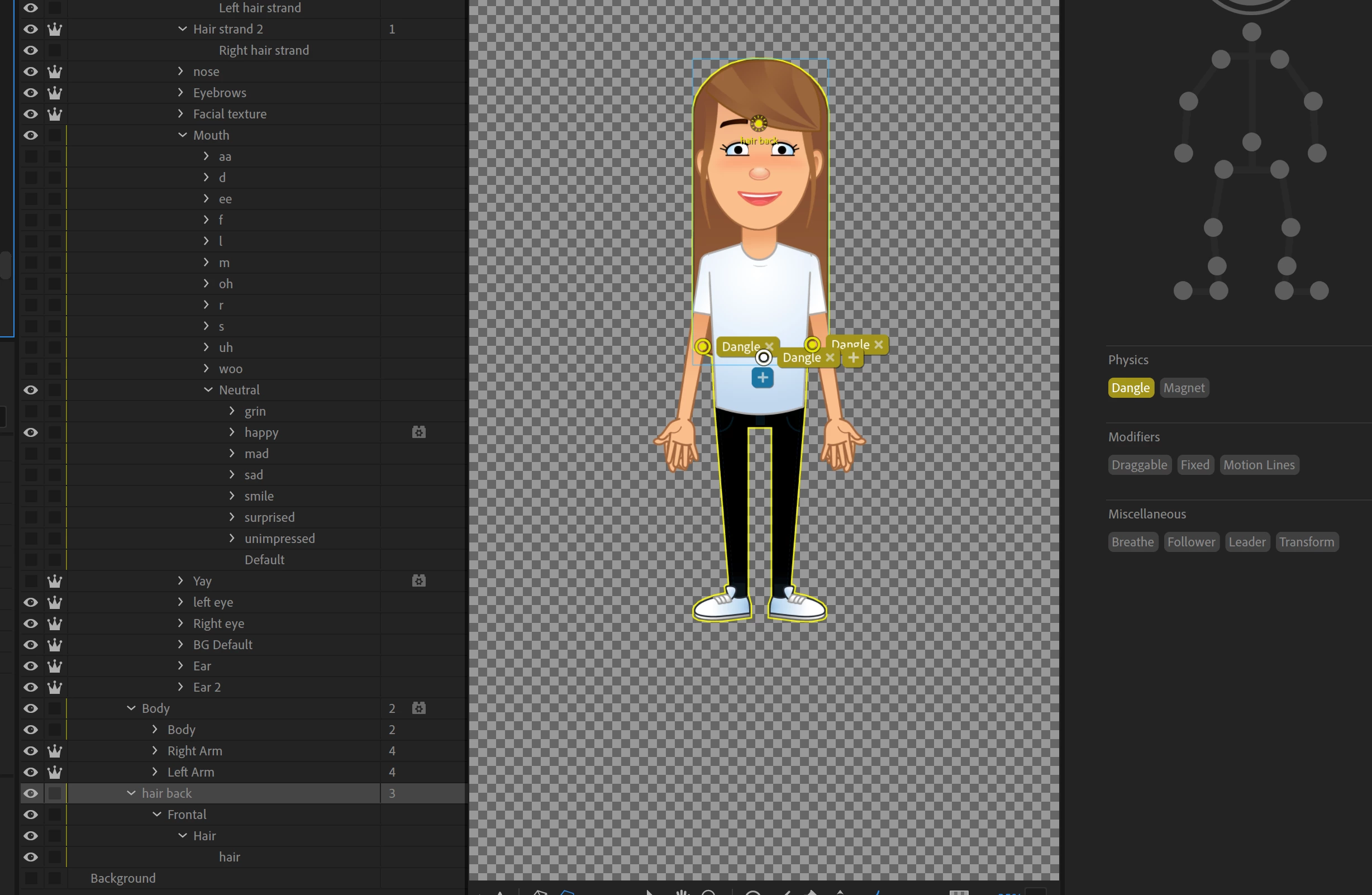This screenshot has width=1372, height=895.
Task: Select the surprised mouth layer
Action: click(x=269, y=517)
